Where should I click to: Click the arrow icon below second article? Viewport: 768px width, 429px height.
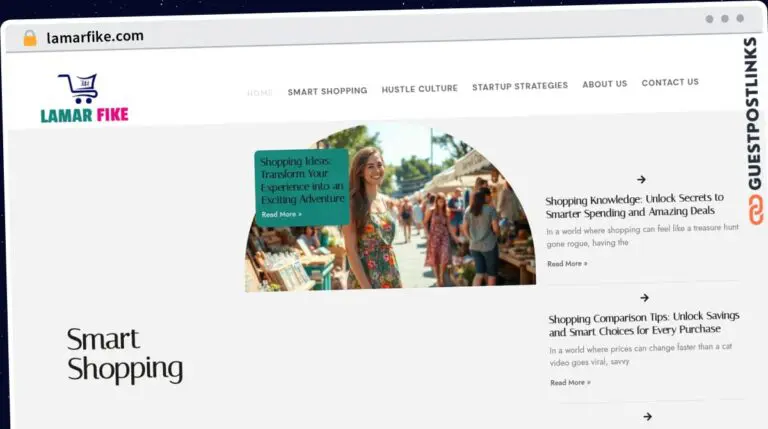647,416
